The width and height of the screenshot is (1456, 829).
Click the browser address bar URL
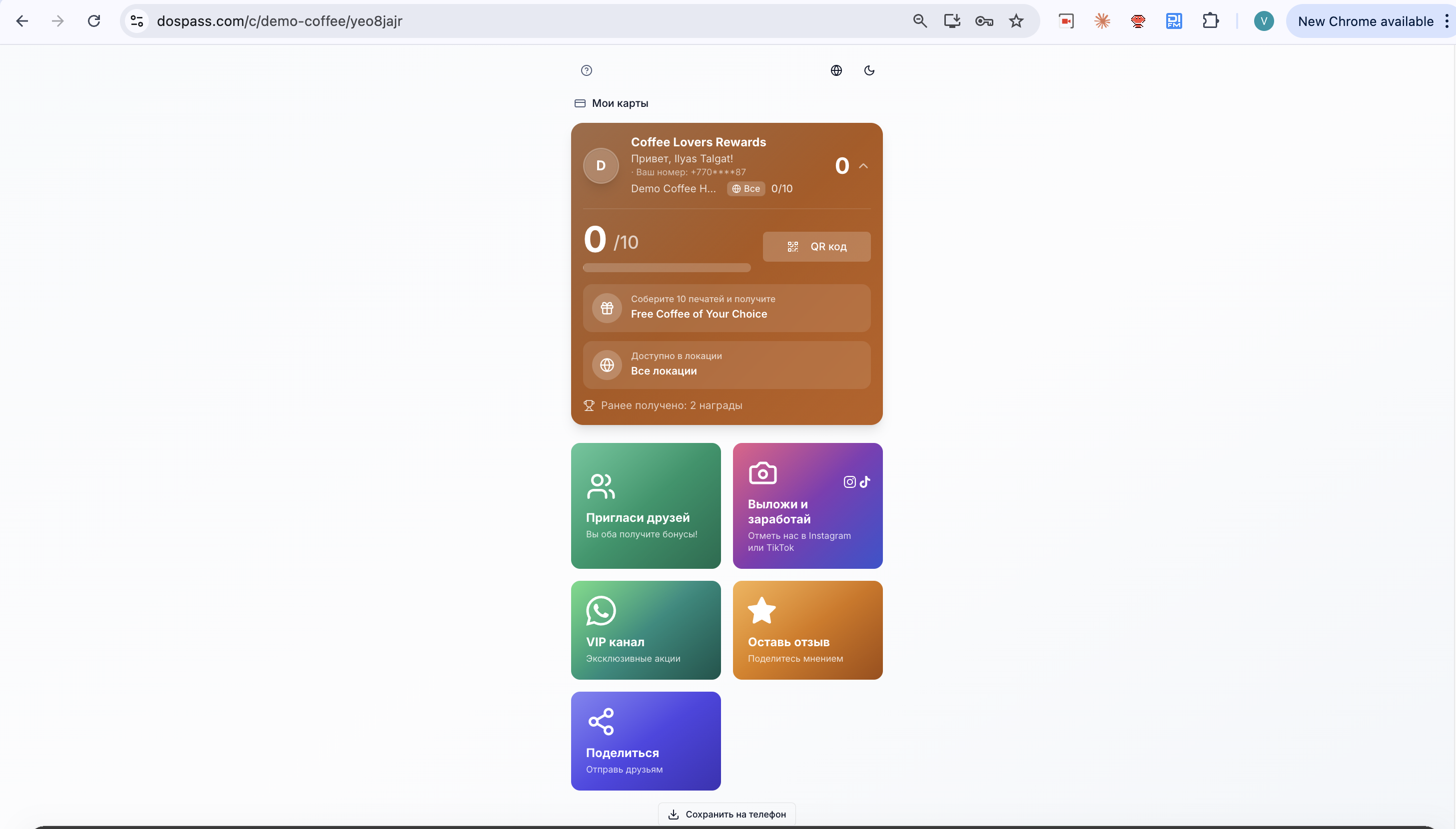pos(279,21)
